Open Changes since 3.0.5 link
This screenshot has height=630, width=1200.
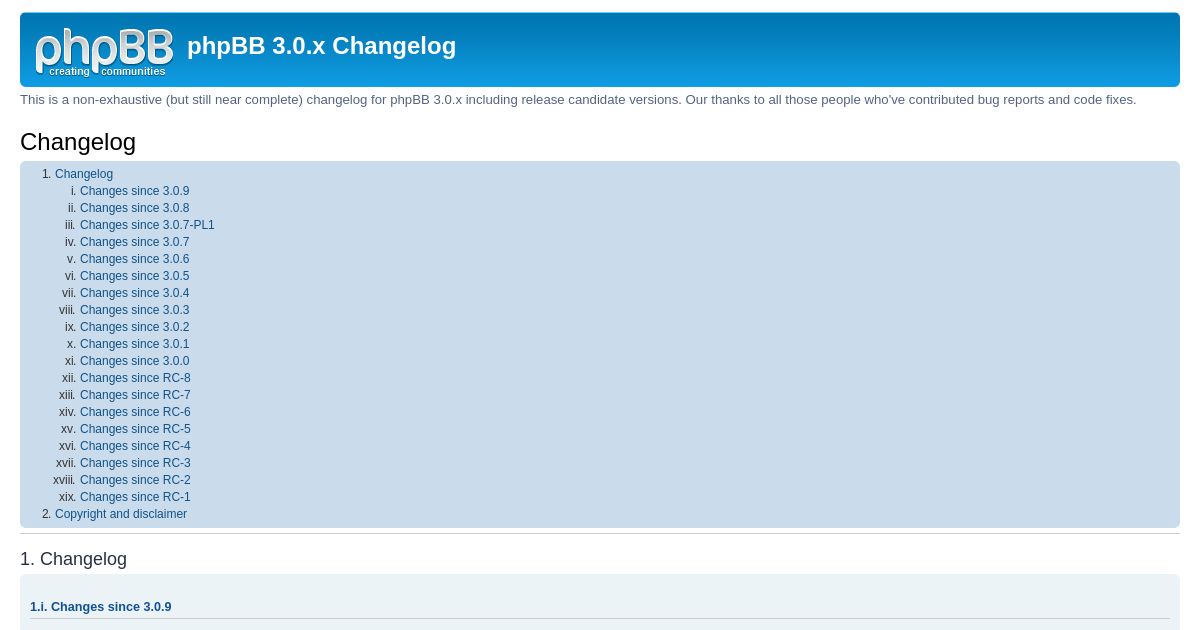[x=134, y=276]
